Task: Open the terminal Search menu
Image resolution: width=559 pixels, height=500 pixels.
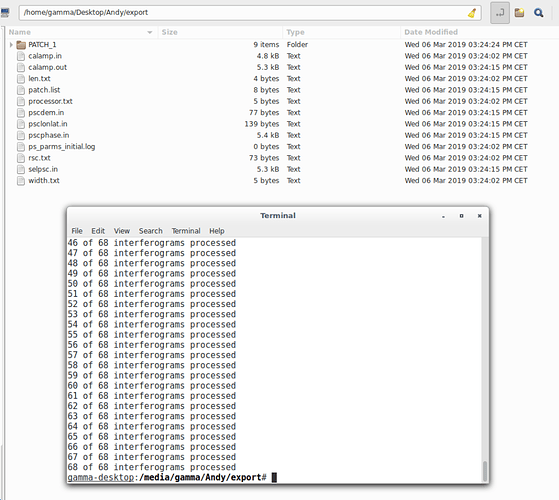Action: pos(150,231)
